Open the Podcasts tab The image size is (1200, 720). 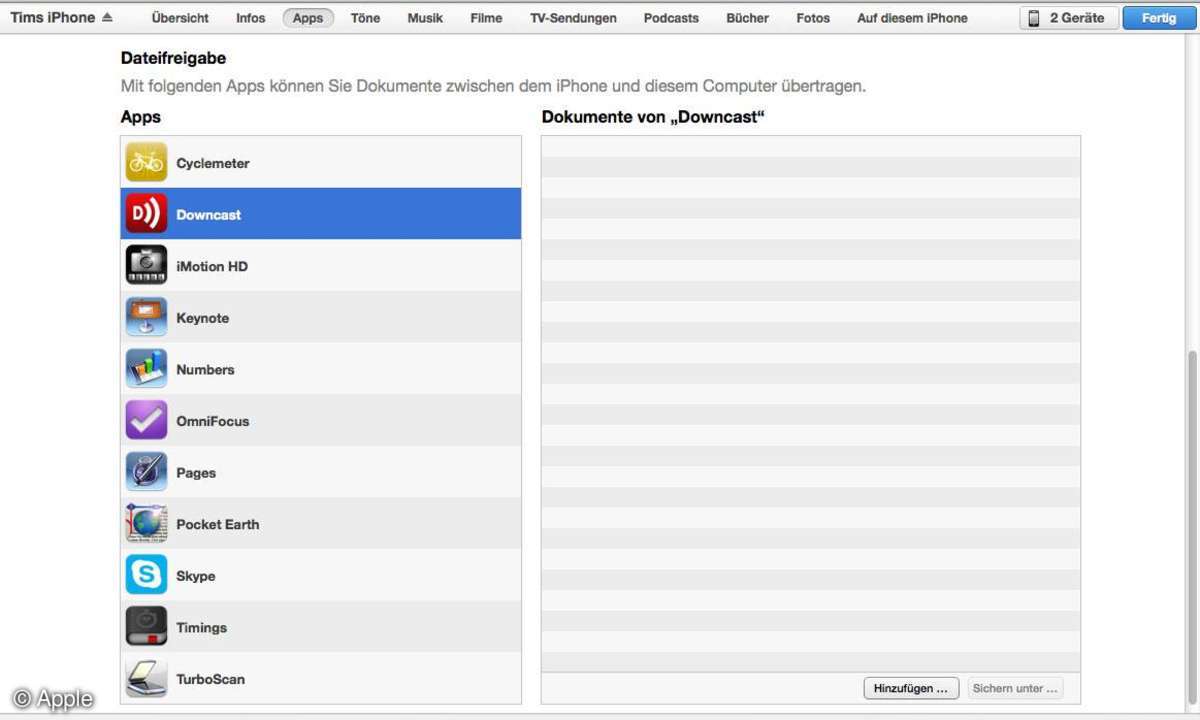pyautogui.click(x=671, y=18)
